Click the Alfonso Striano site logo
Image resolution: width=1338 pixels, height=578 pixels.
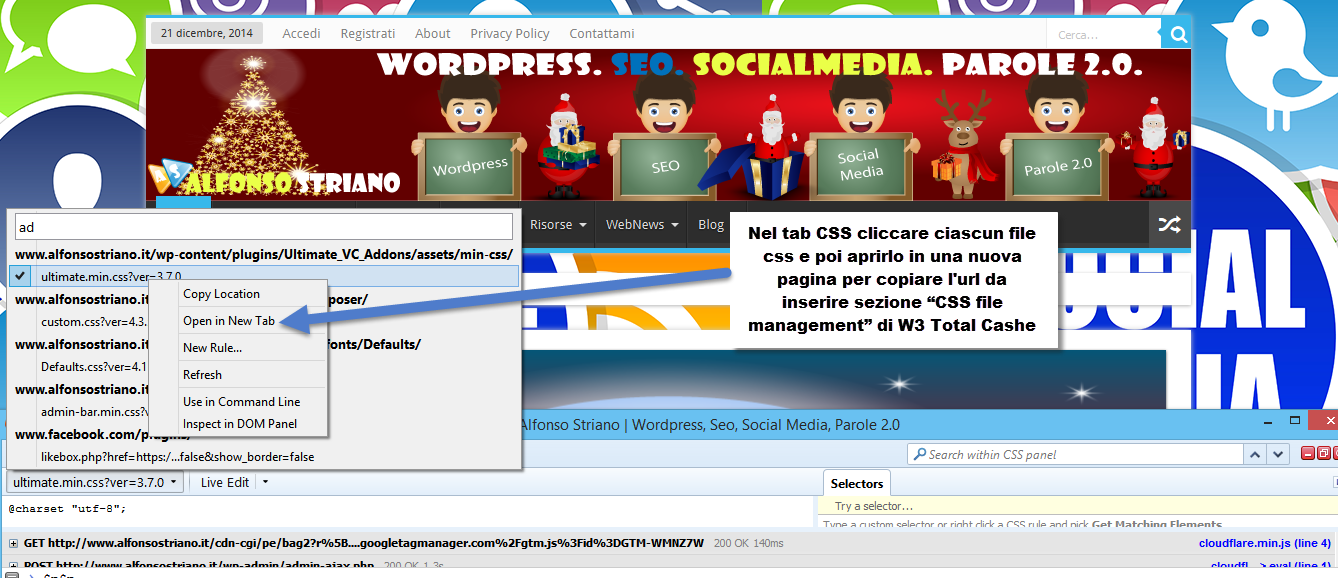coord(274,180)
